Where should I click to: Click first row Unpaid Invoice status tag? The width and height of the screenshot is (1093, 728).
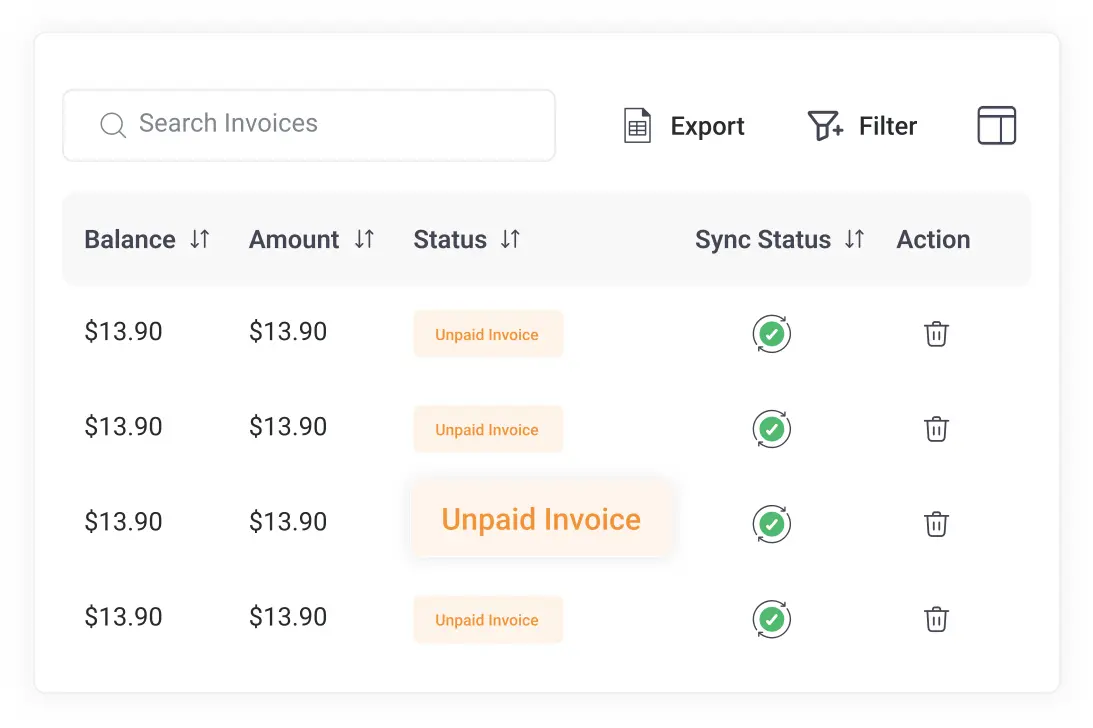487,334
